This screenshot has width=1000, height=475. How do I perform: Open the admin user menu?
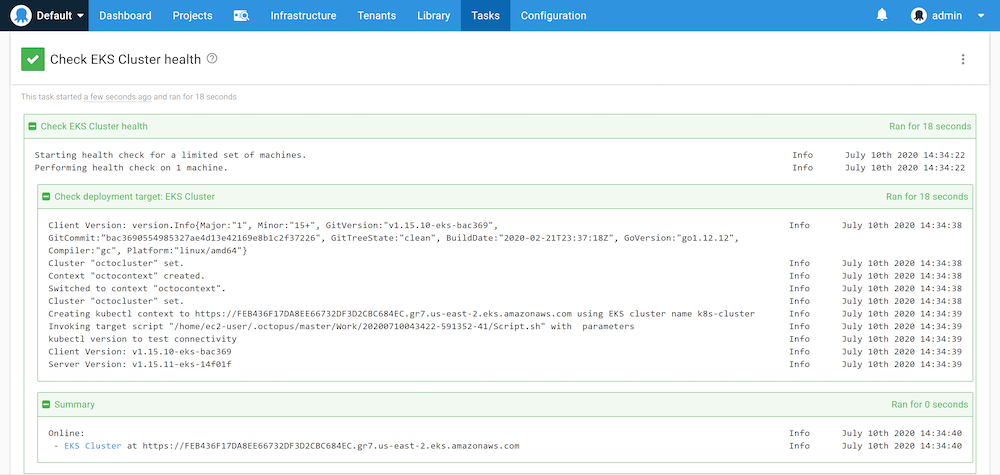coord(946,16)
